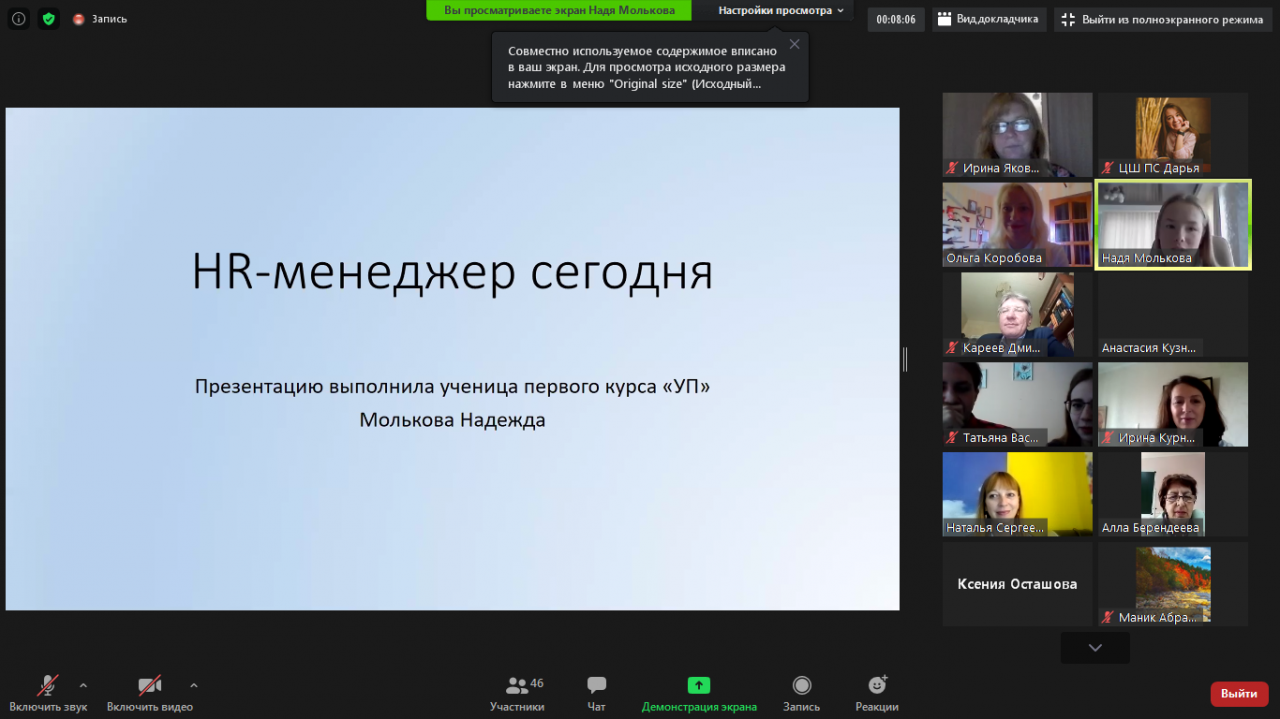
Task: Open the meeting info icon
Action: [x=18, y=18]
